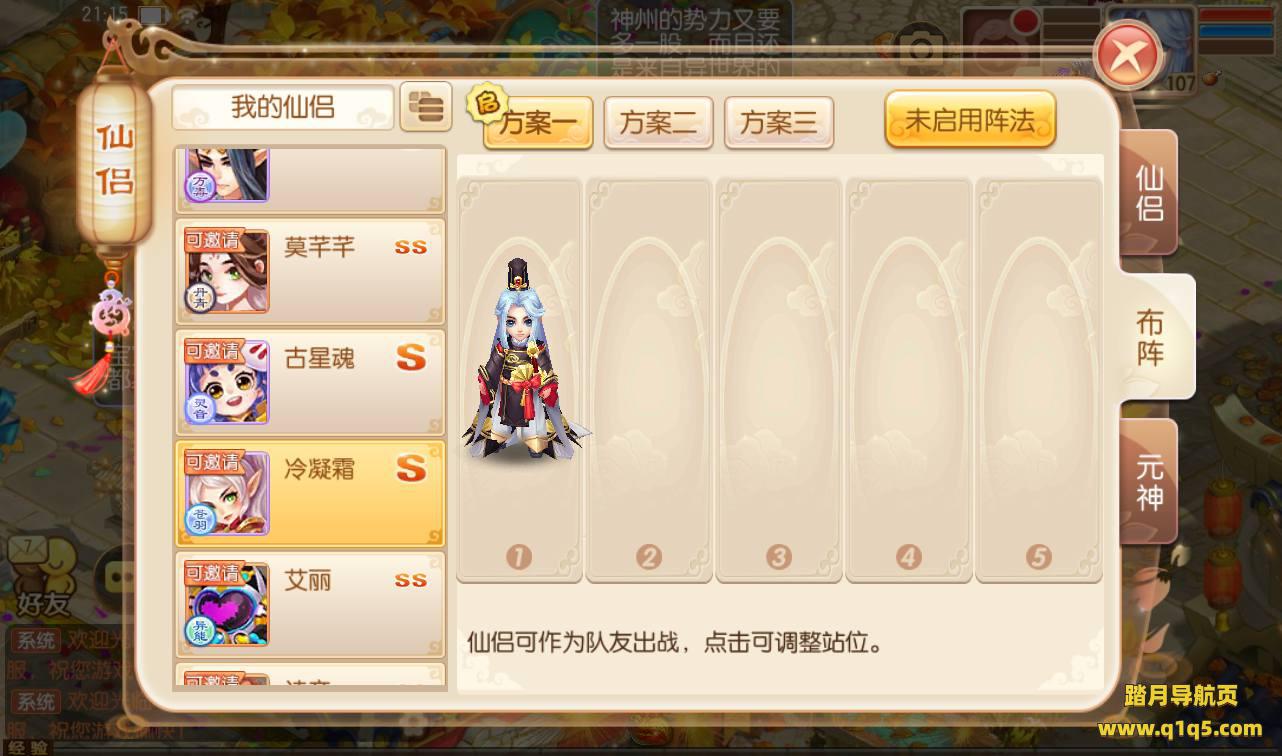Switch to 方案一 formation plan

537,122
